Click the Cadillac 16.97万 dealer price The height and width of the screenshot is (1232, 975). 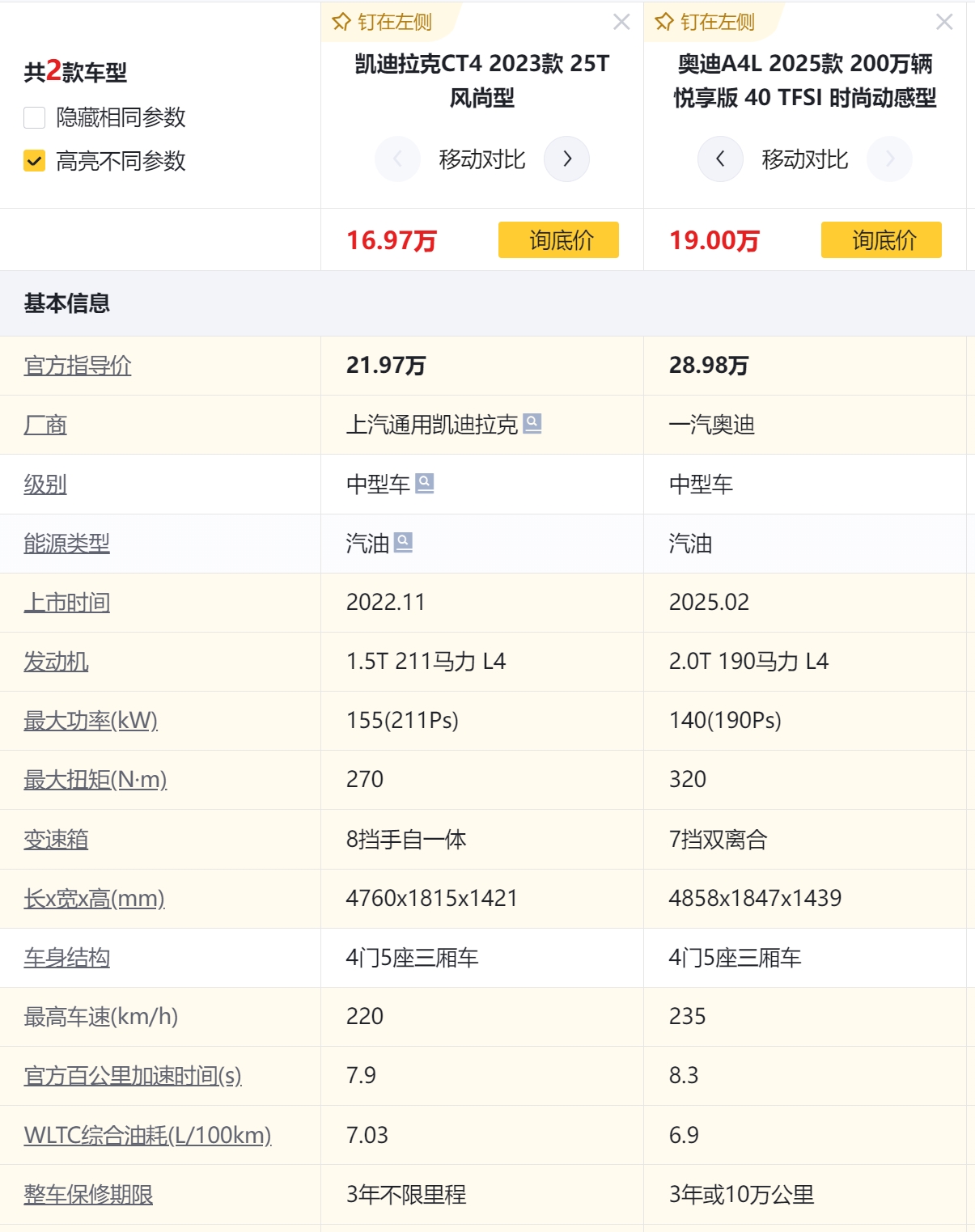tap(392, 240)
